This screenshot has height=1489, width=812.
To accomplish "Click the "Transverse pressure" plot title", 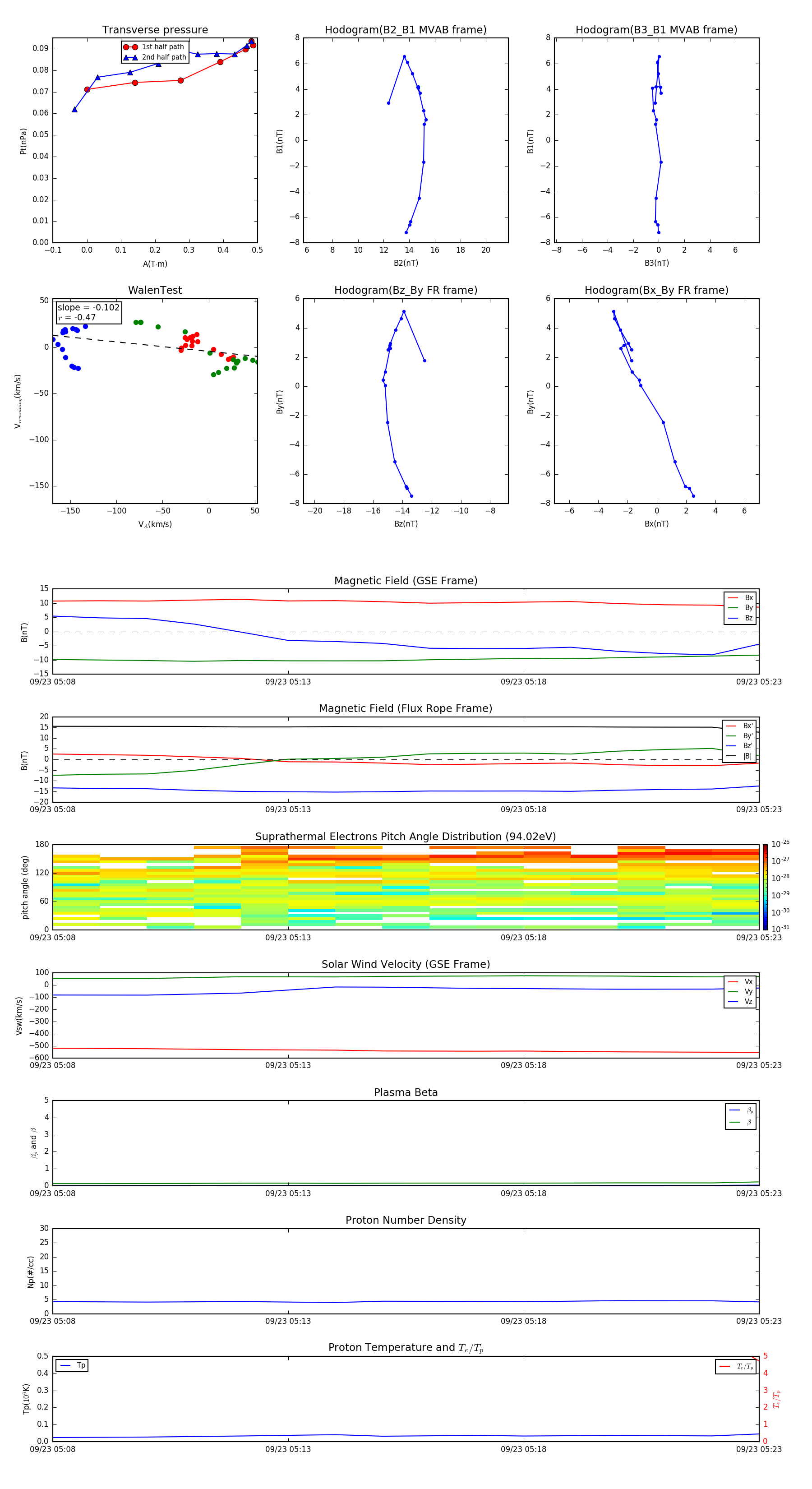I will pos(155,29).
